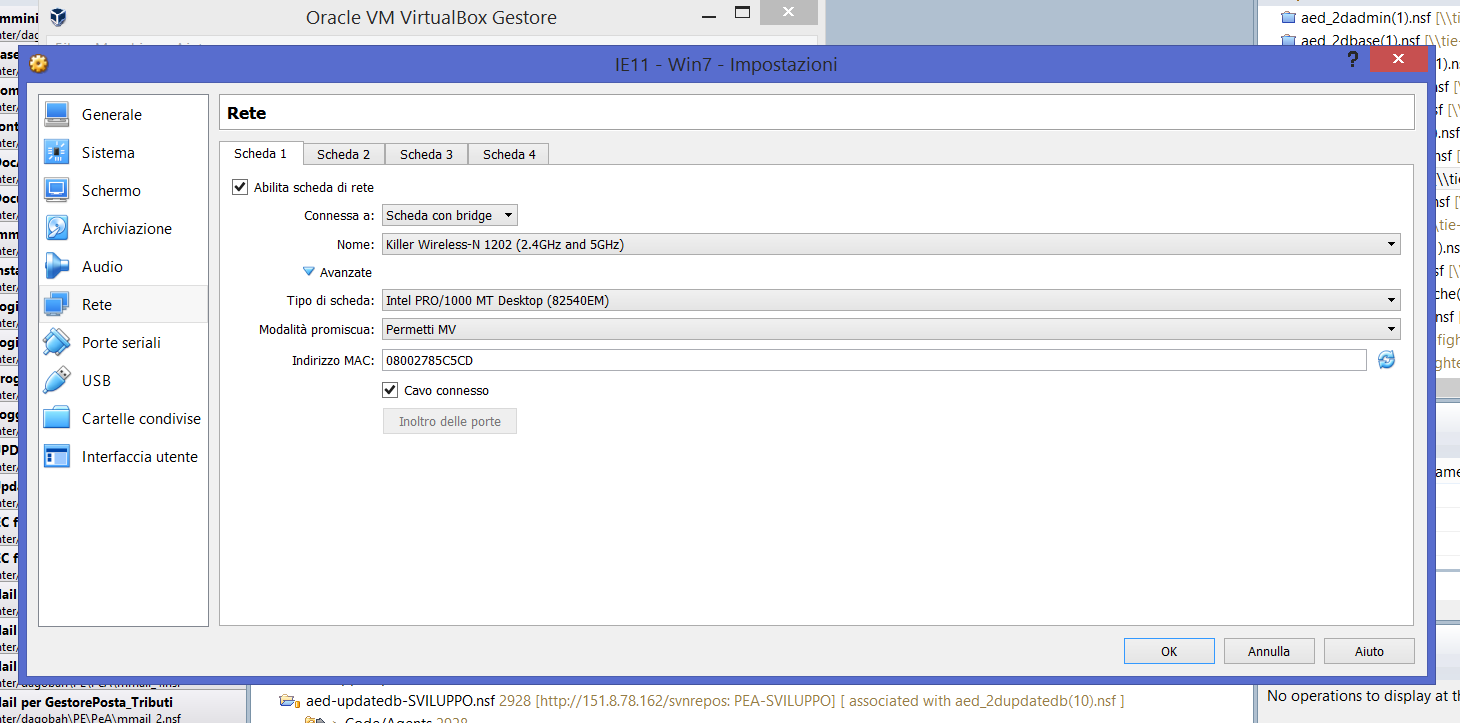Open the Schermo monitor icon

(x=57, y=191)
